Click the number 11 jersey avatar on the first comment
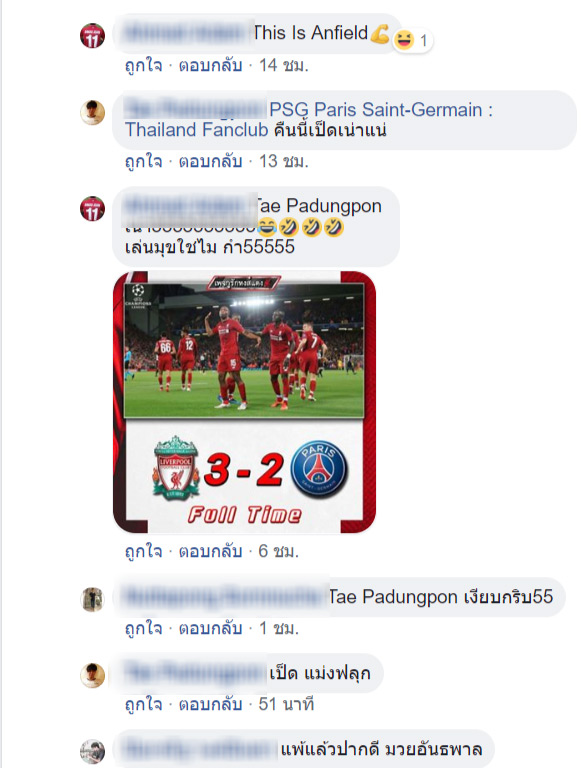Image resolution: width=582 pixels, height=768 pixels. tap(93, 36)
